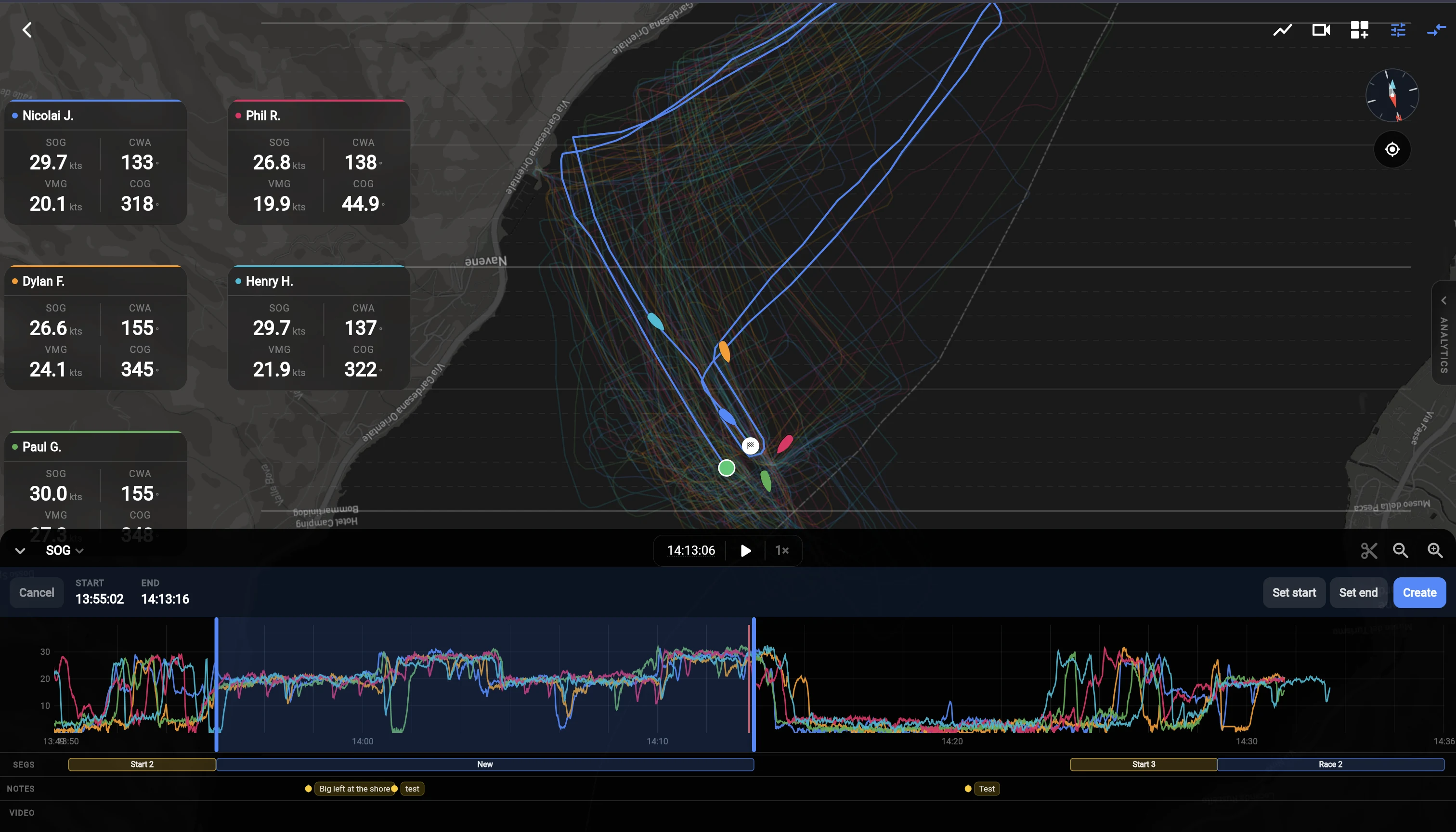Expand the ANALYTICS side panel
Image resolution: width=1456 pixels, height=832 pixels.
(1443, 333)
